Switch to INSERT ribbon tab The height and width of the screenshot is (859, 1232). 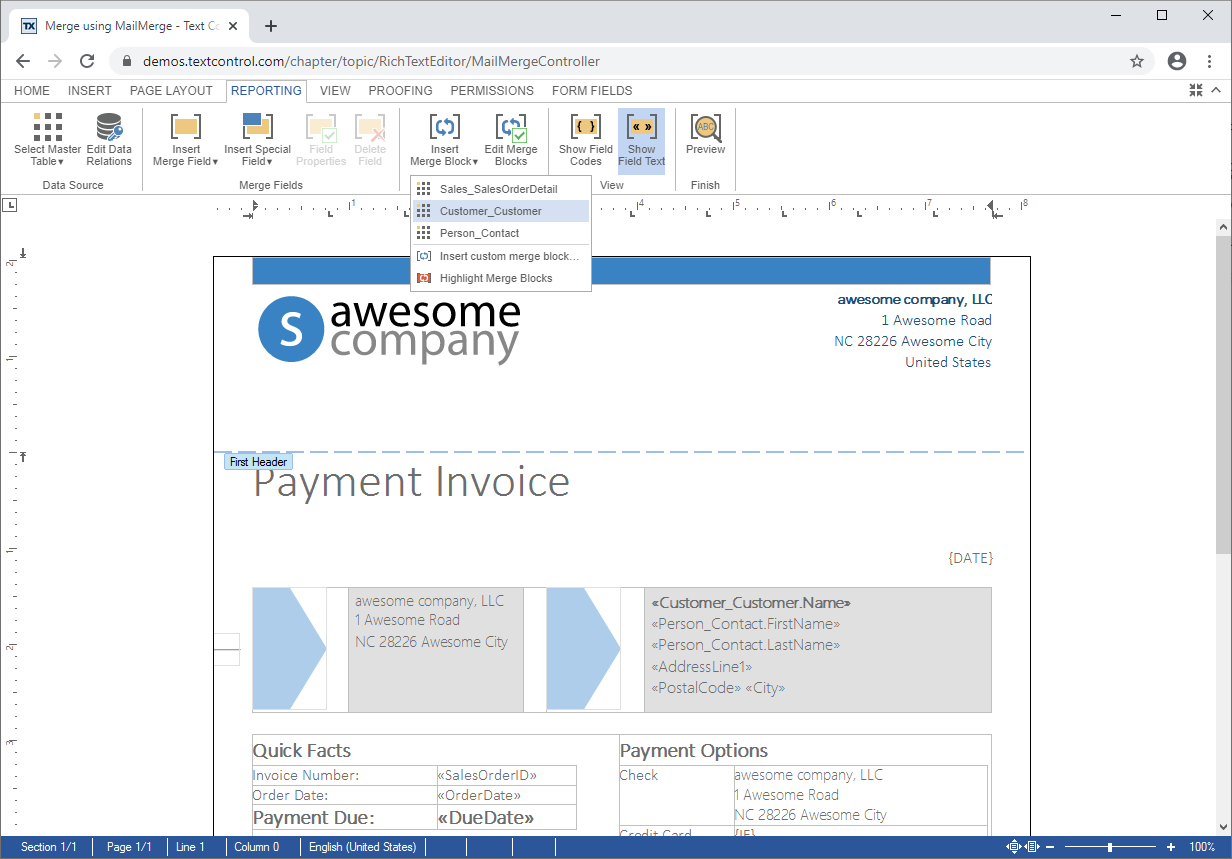pos(90,90)
